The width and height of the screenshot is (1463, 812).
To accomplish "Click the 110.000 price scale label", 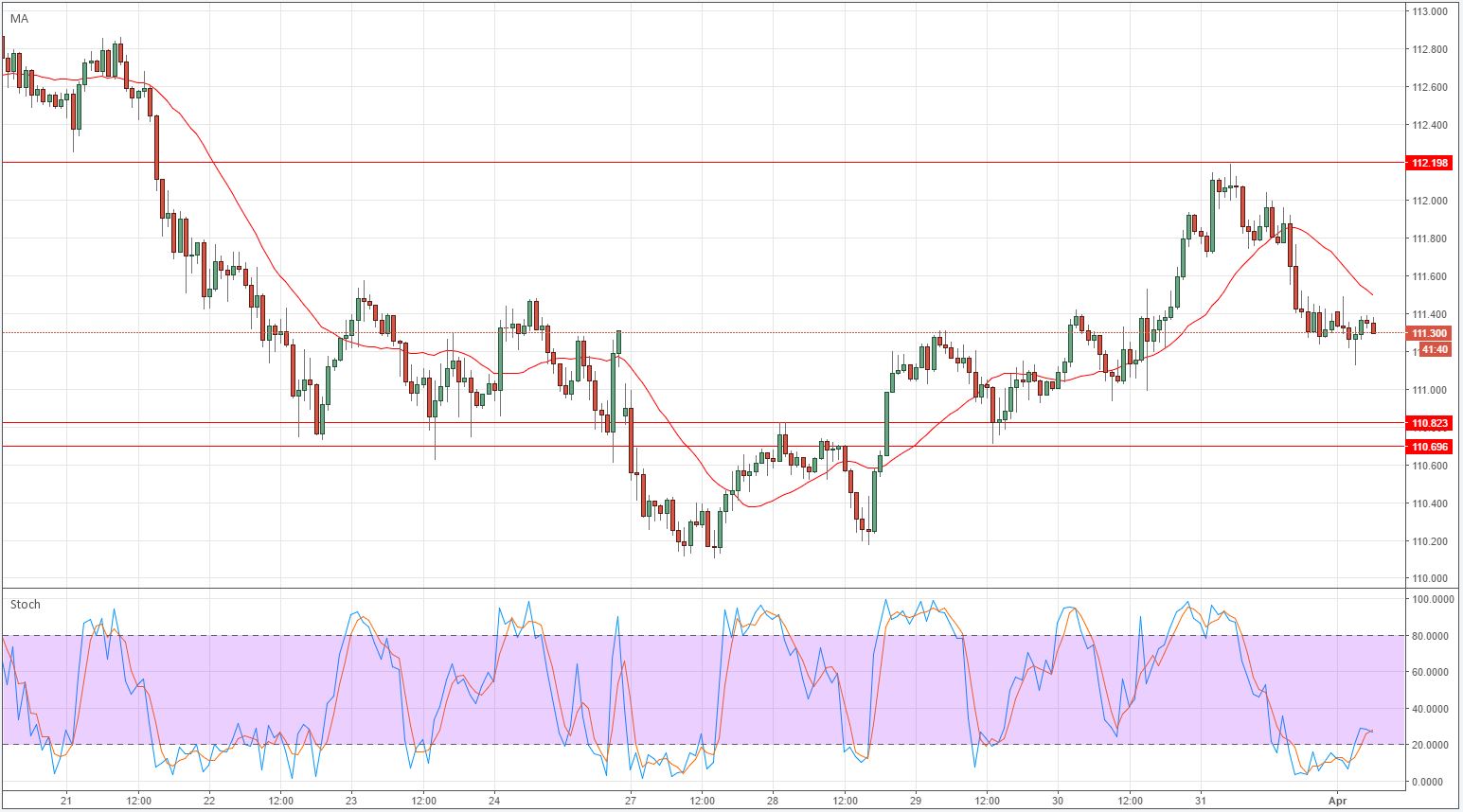I will click(1430, 579).
